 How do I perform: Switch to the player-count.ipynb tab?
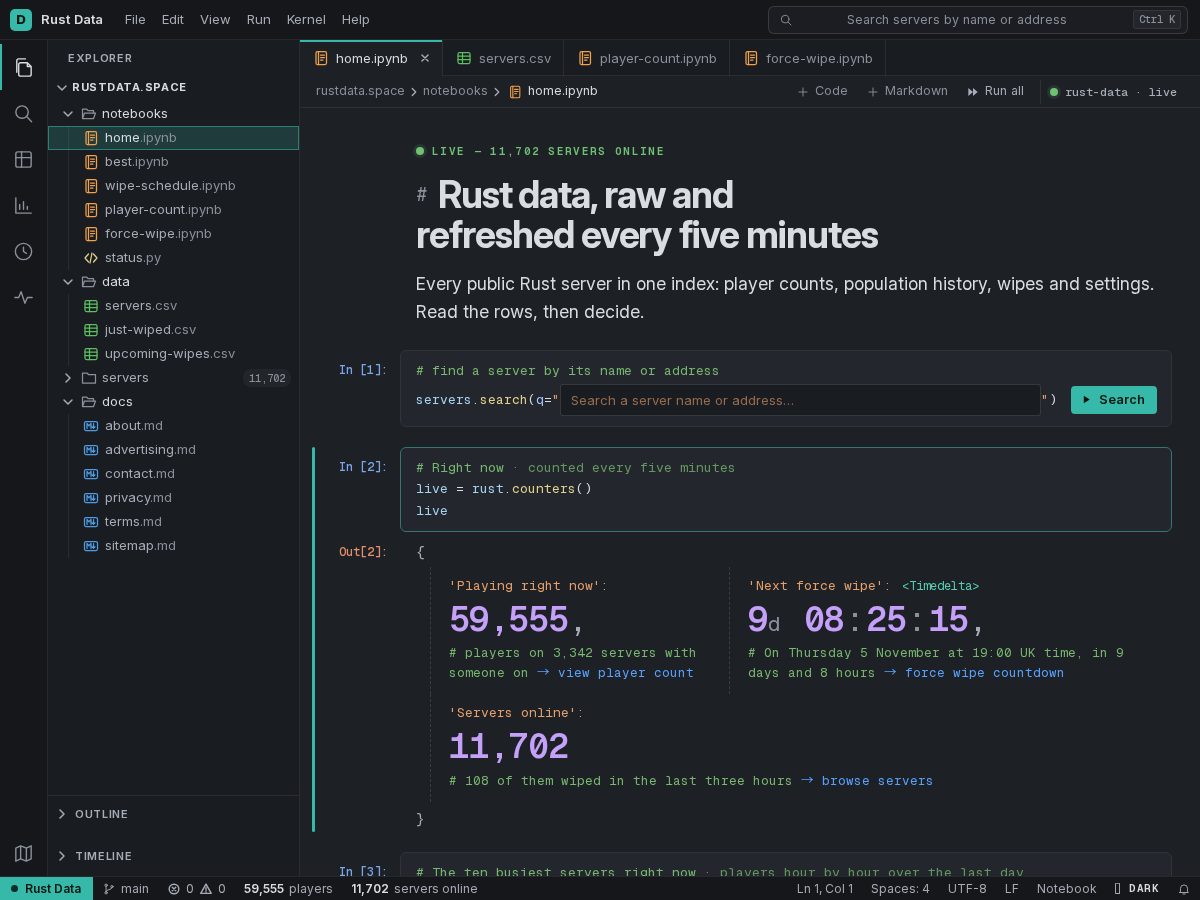click(647, 58)
